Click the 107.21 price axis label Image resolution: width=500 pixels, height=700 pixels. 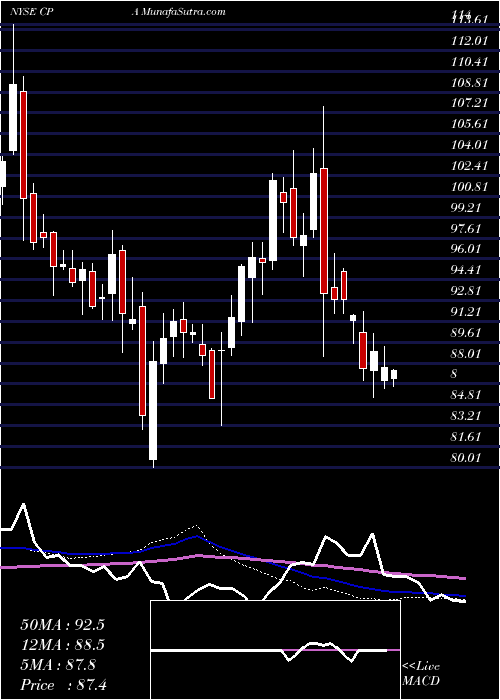point(469,103)
